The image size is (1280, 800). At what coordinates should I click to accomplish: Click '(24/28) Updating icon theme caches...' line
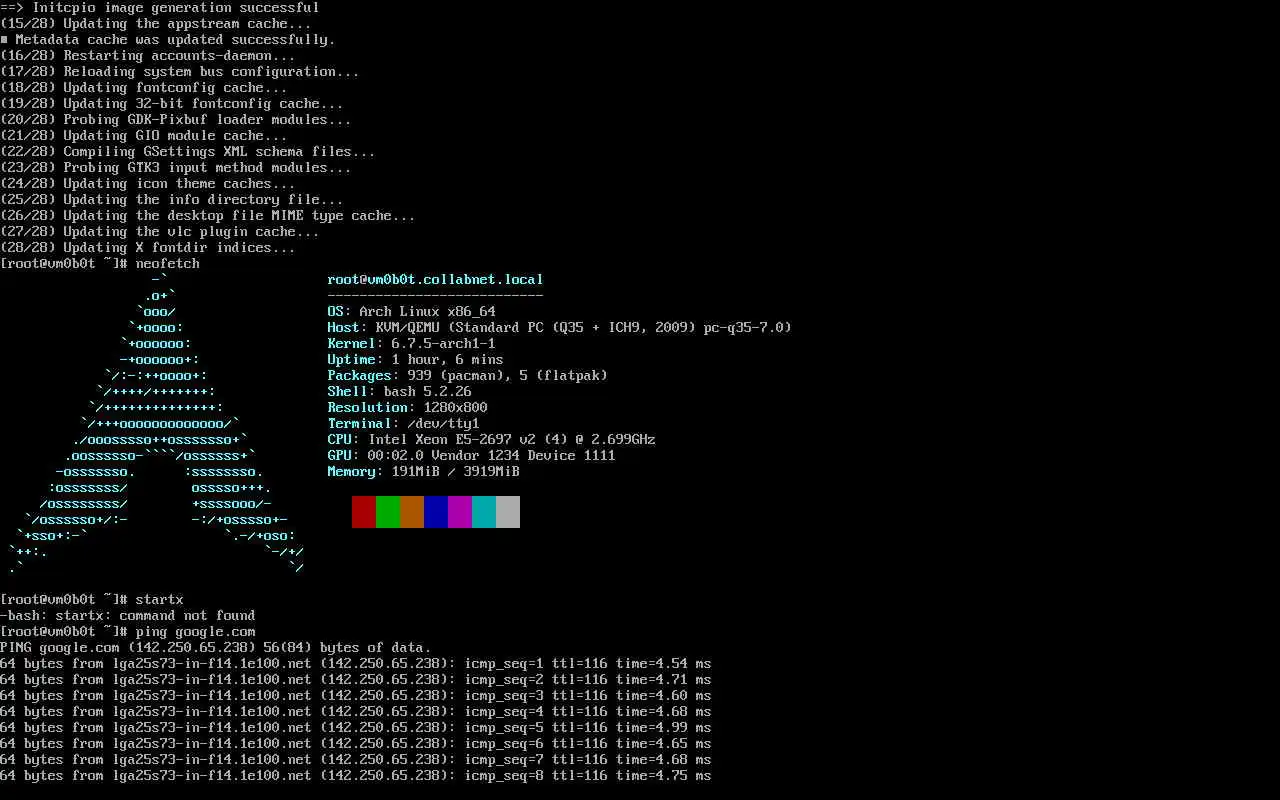click(x=148, y=184)
